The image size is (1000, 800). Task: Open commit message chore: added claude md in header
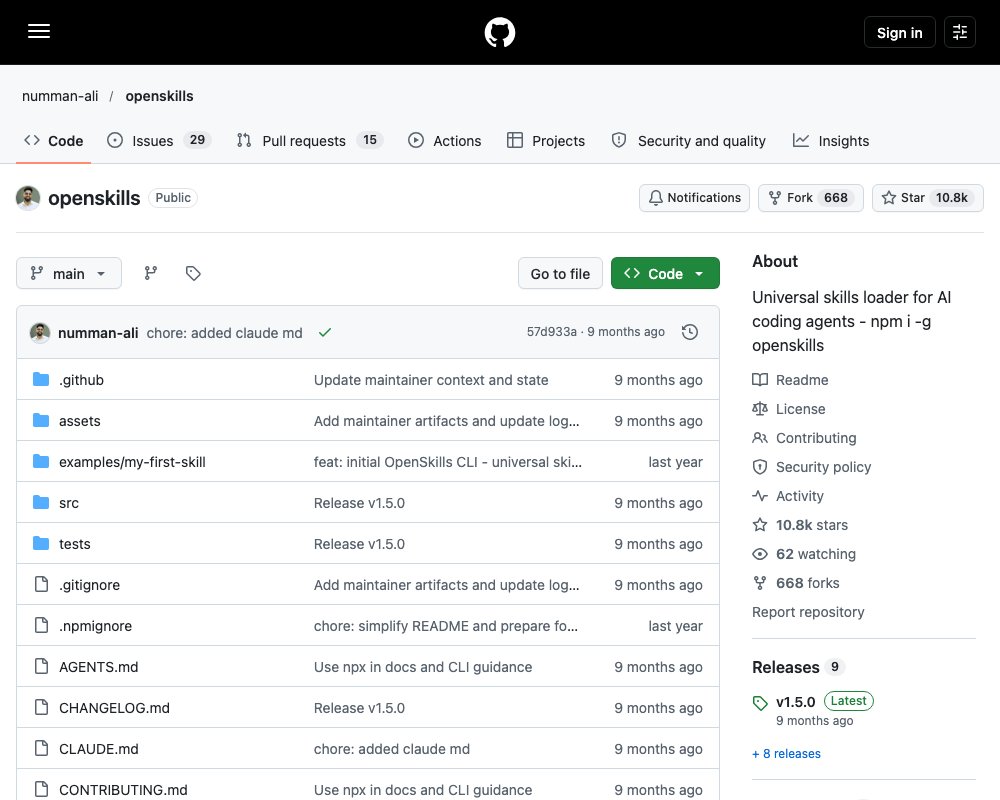[224, 333]
